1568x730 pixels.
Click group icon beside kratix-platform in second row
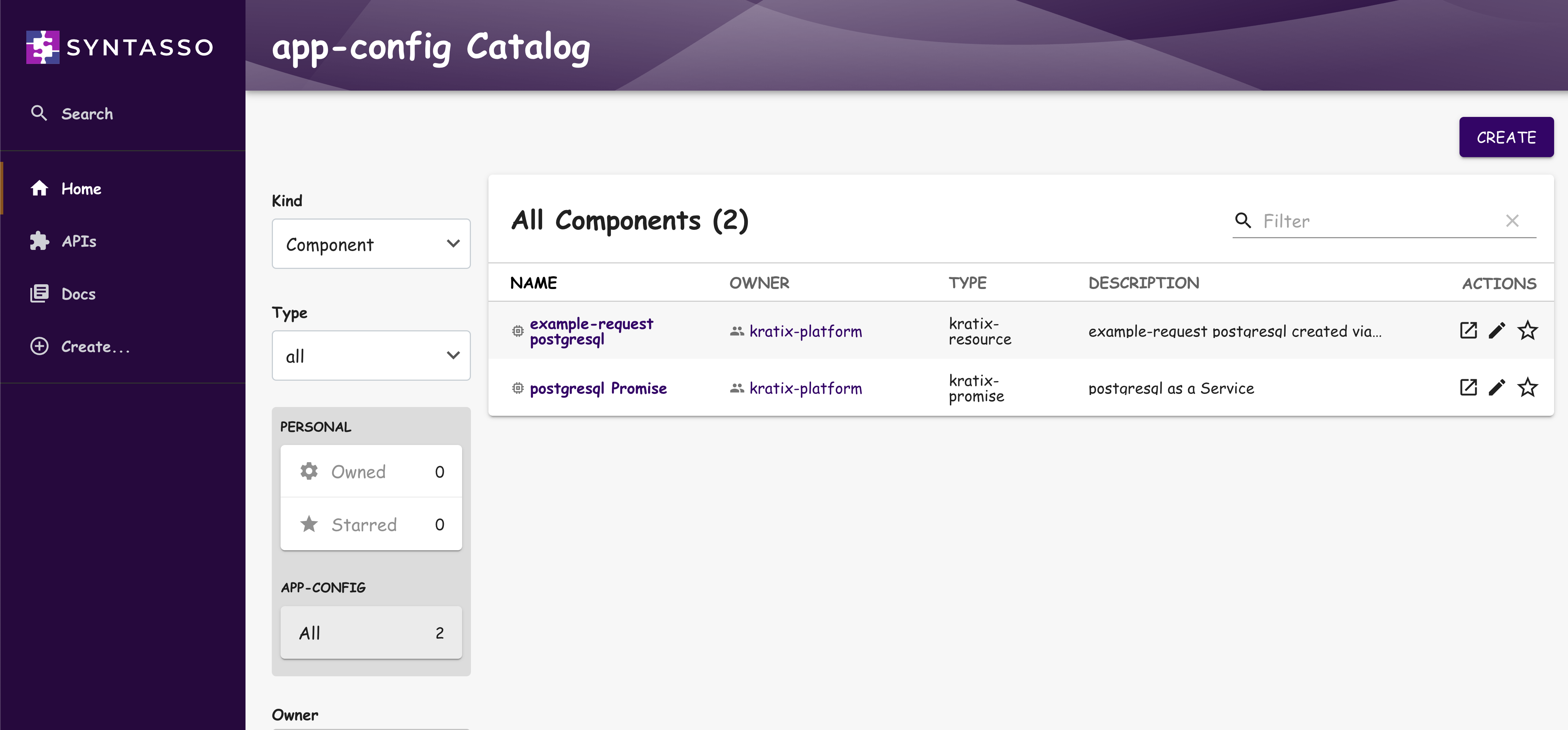[x=737, y=388]
